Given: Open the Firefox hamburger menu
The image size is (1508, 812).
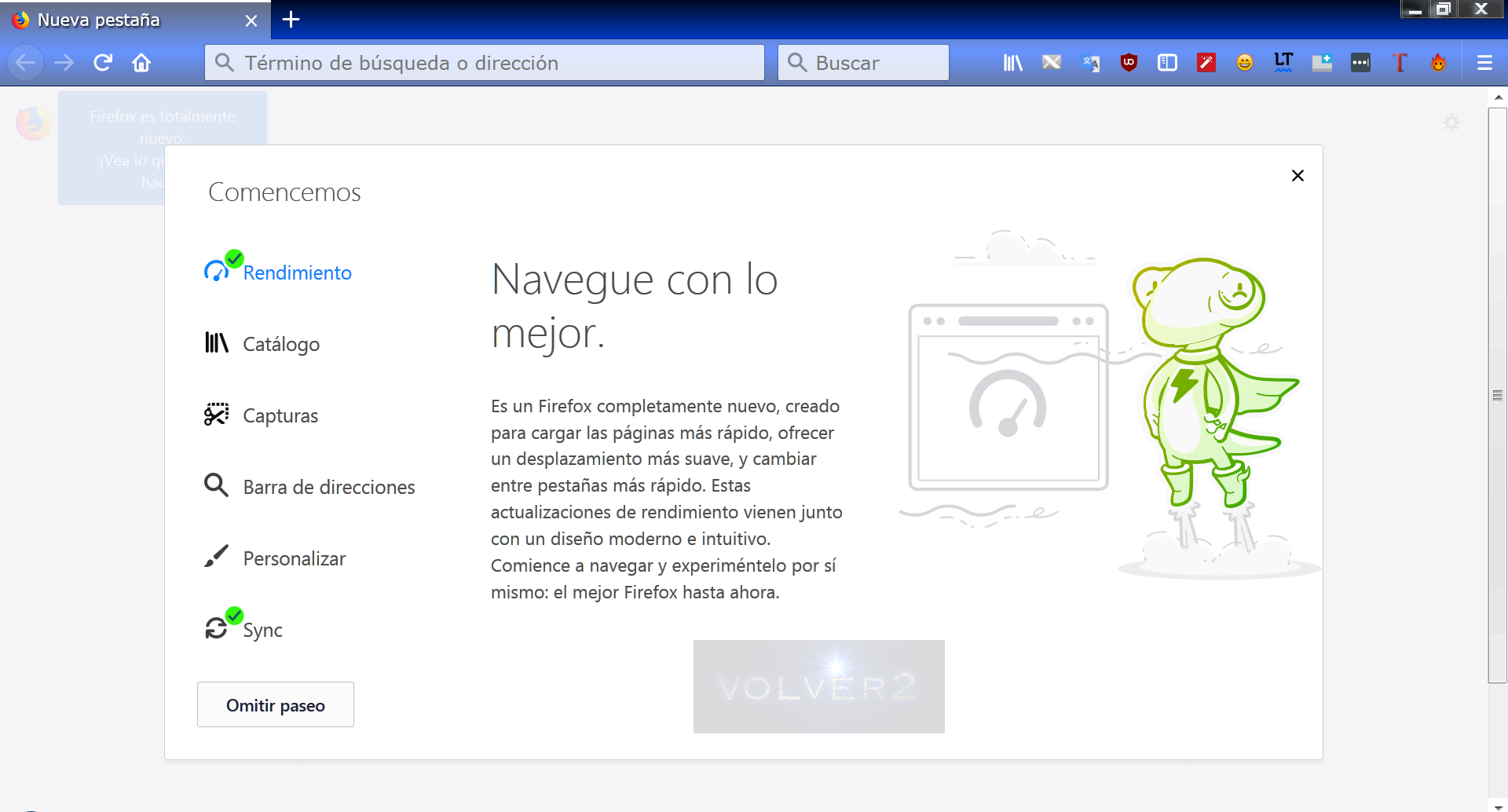Looking at the screenshot, I should pos(1484,63).
